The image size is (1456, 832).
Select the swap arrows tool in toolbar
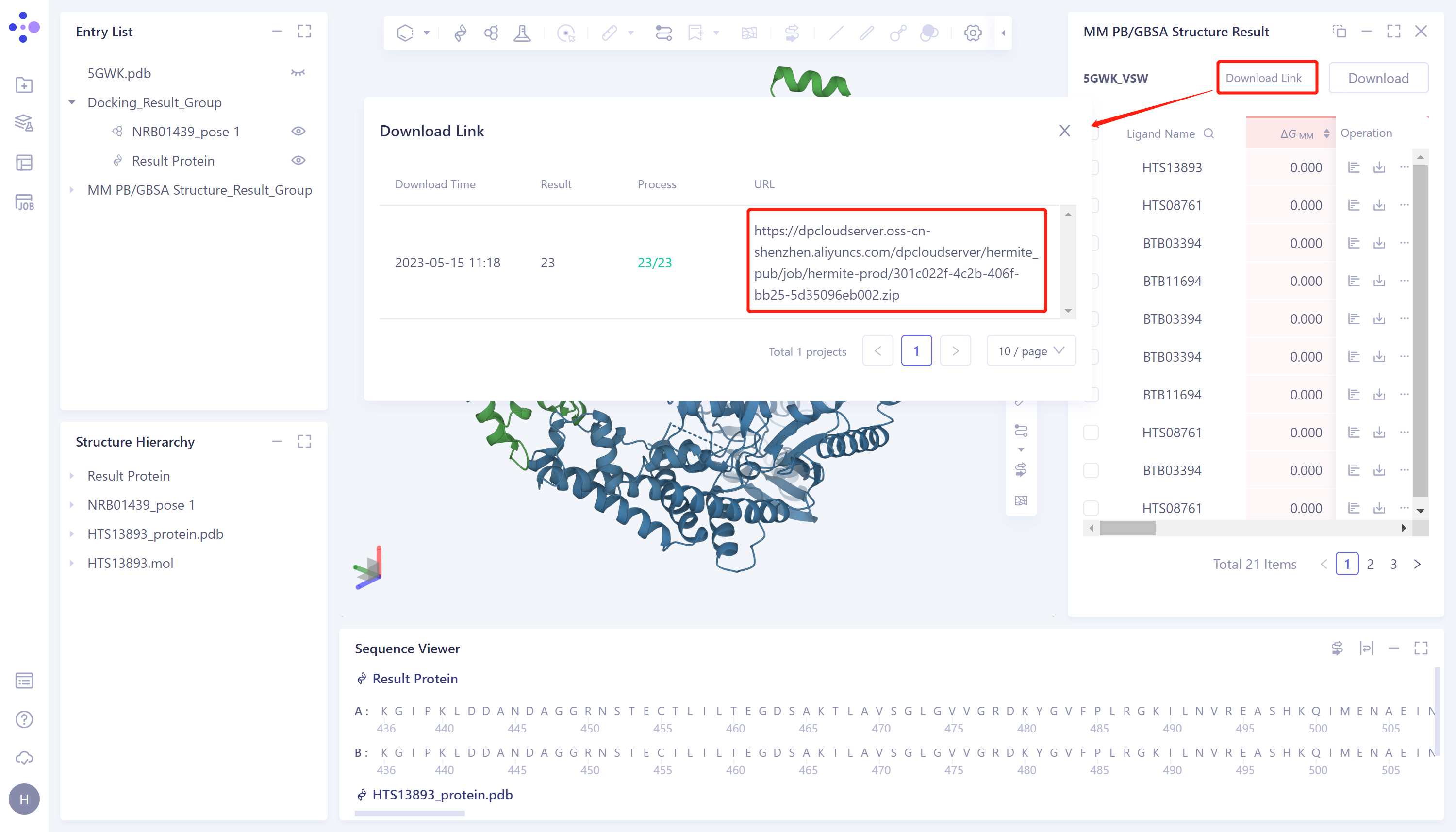click(792, 33)
